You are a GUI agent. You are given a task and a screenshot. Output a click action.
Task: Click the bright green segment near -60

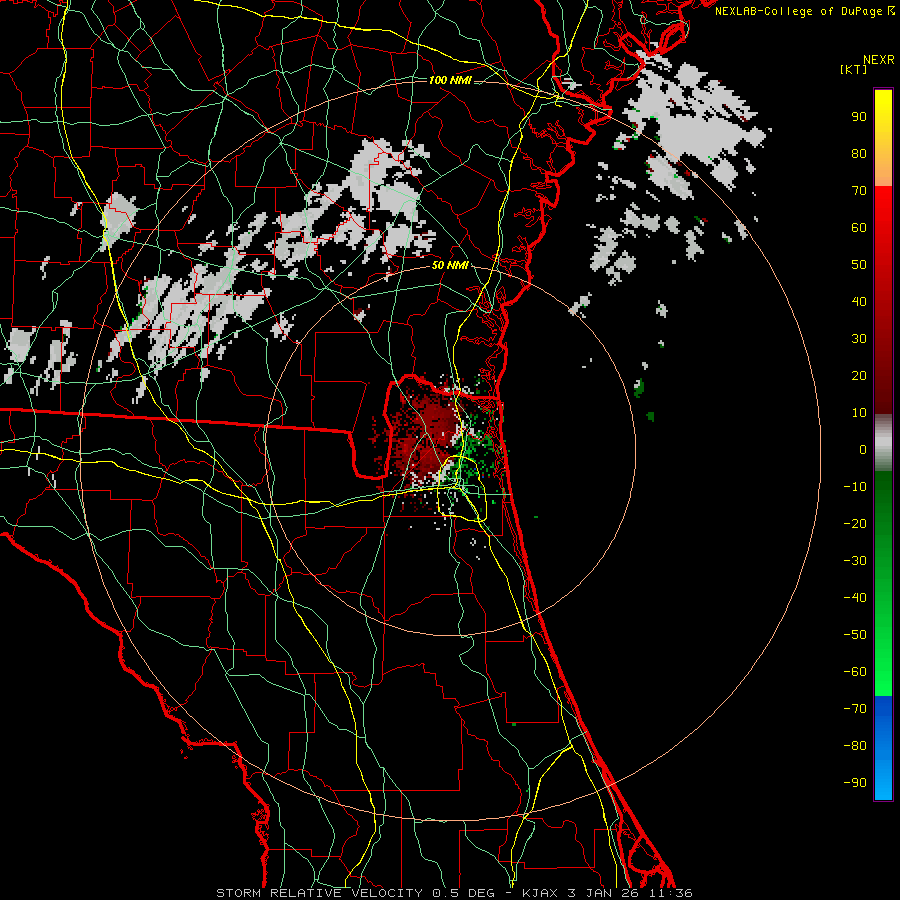click(x=883, y=677)
